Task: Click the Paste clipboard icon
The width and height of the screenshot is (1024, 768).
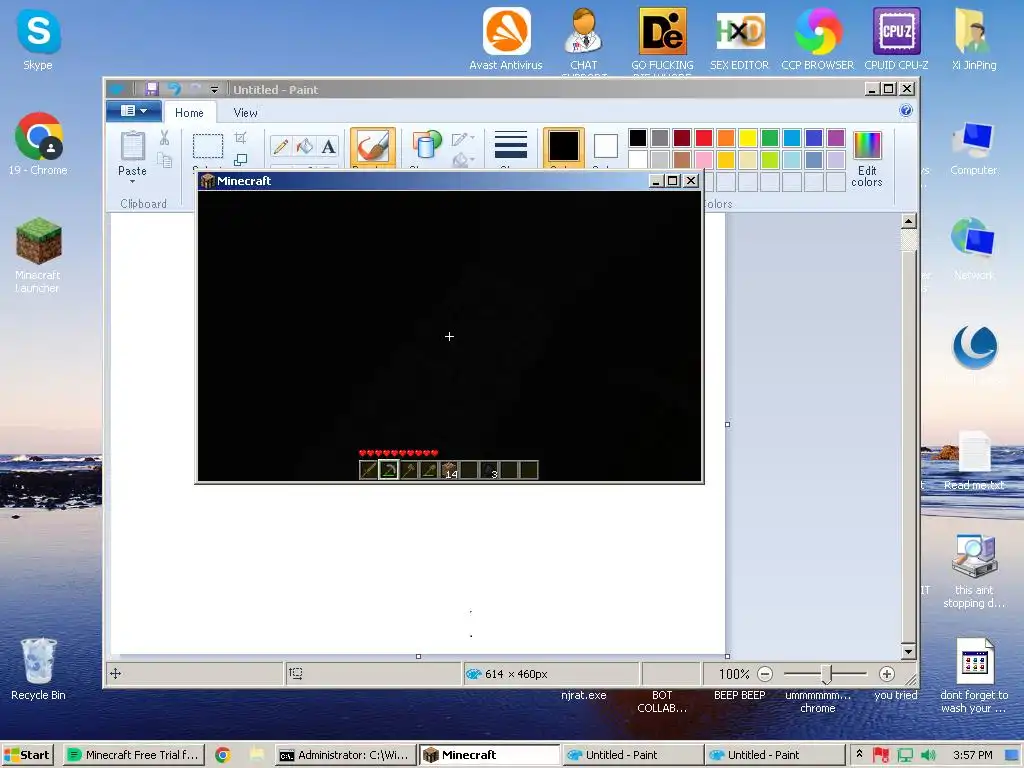Action: click(x=133, y=145)
